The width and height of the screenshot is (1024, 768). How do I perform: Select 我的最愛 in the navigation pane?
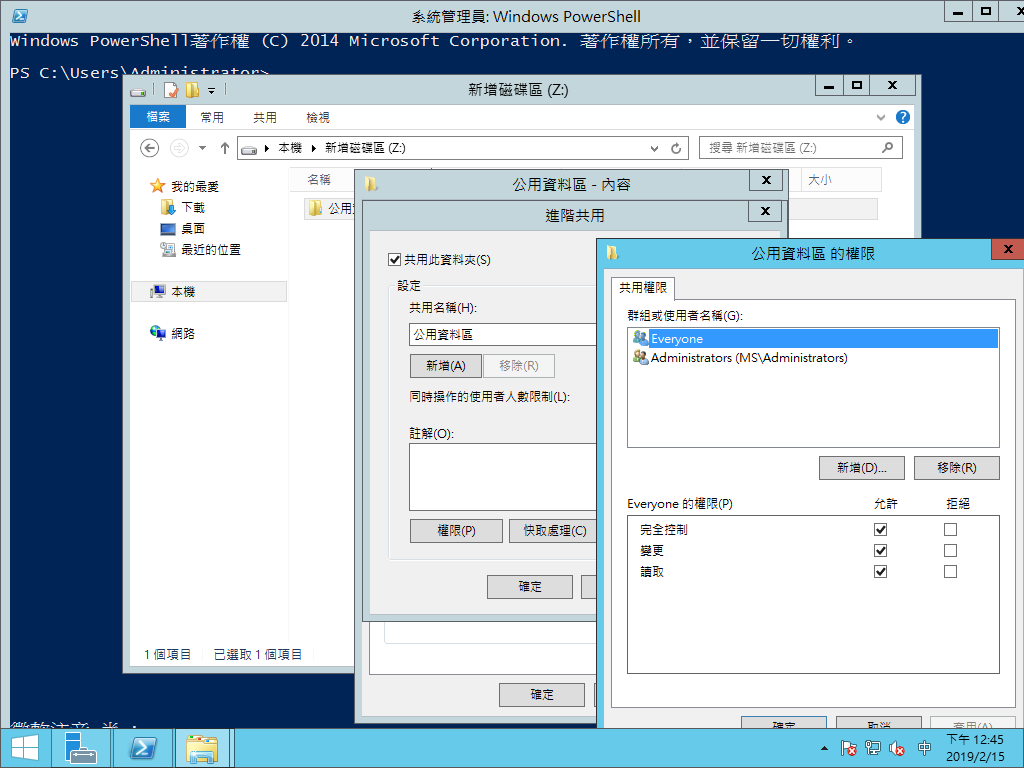coord(195,187)
